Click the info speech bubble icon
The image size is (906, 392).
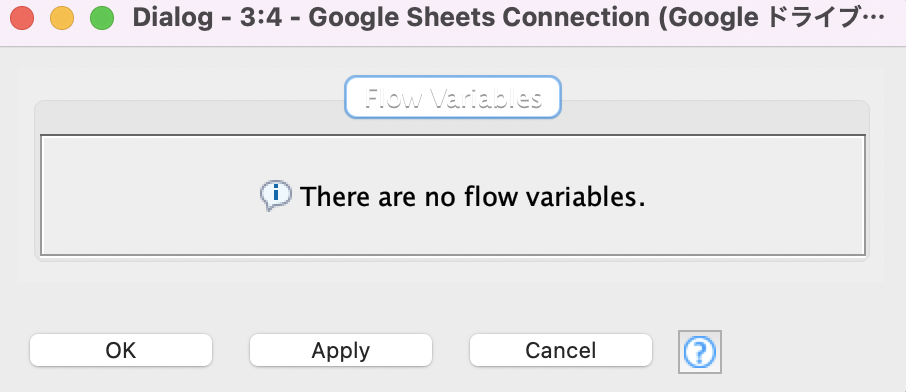(276, 196)
